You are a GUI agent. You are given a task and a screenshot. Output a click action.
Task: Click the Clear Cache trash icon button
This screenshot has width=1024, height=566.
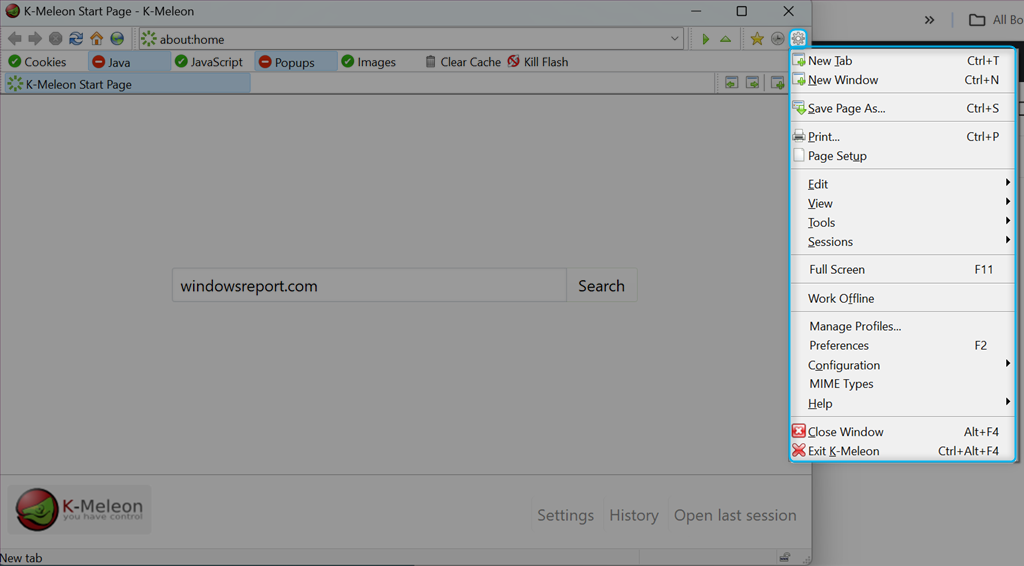pos(463,62)
